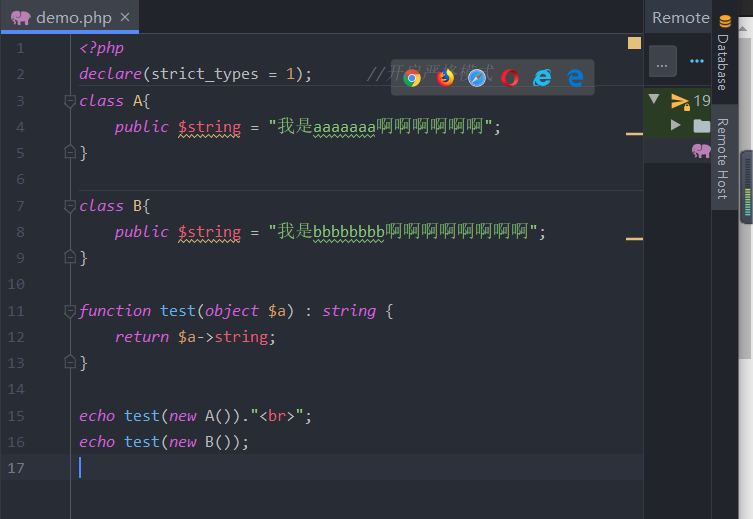Click the "<br>" string on line 15
This screenshot has height=519, width=753.
(x=277, y=416)
